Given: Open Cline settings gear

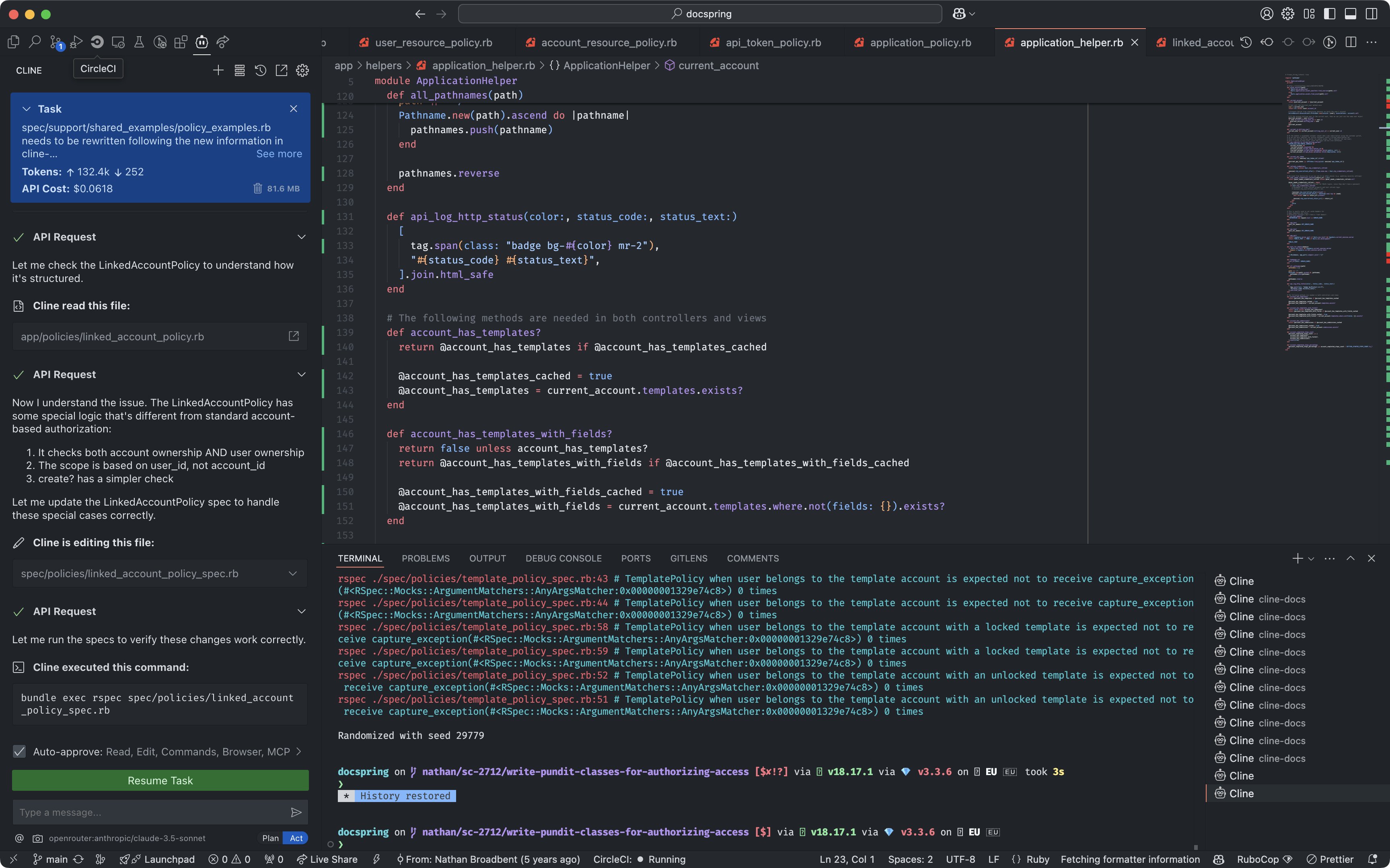Looking at the screenshot, I should 302,70.
